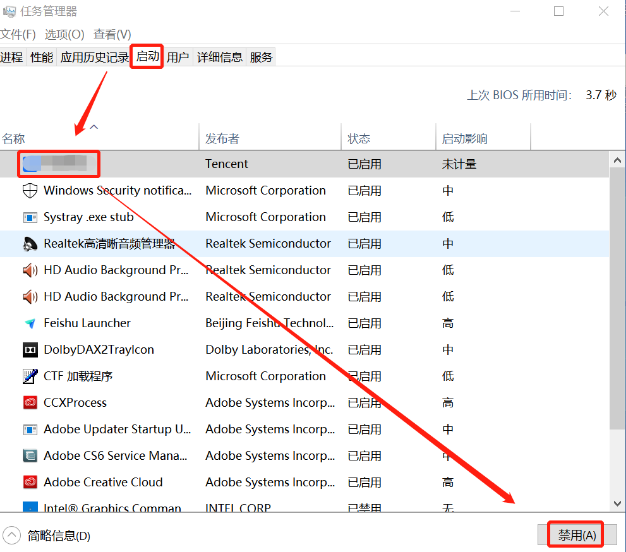
Task: Switch to the 进程 tab
Action: pos(12,57)
